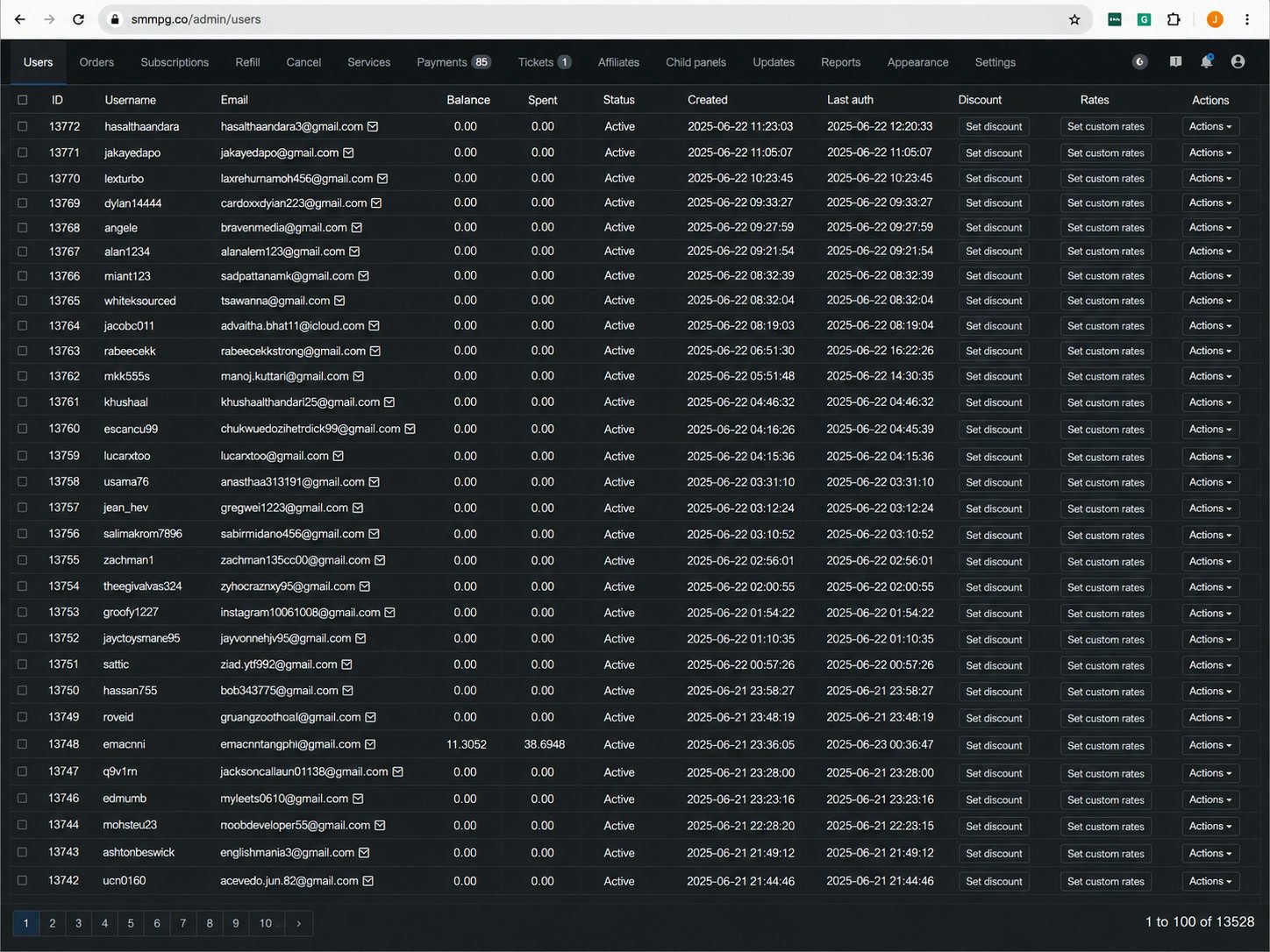Select the checkbox for user emacnni
The width and height of the screenshot is (1270, 952).
(x=23, y=744)
